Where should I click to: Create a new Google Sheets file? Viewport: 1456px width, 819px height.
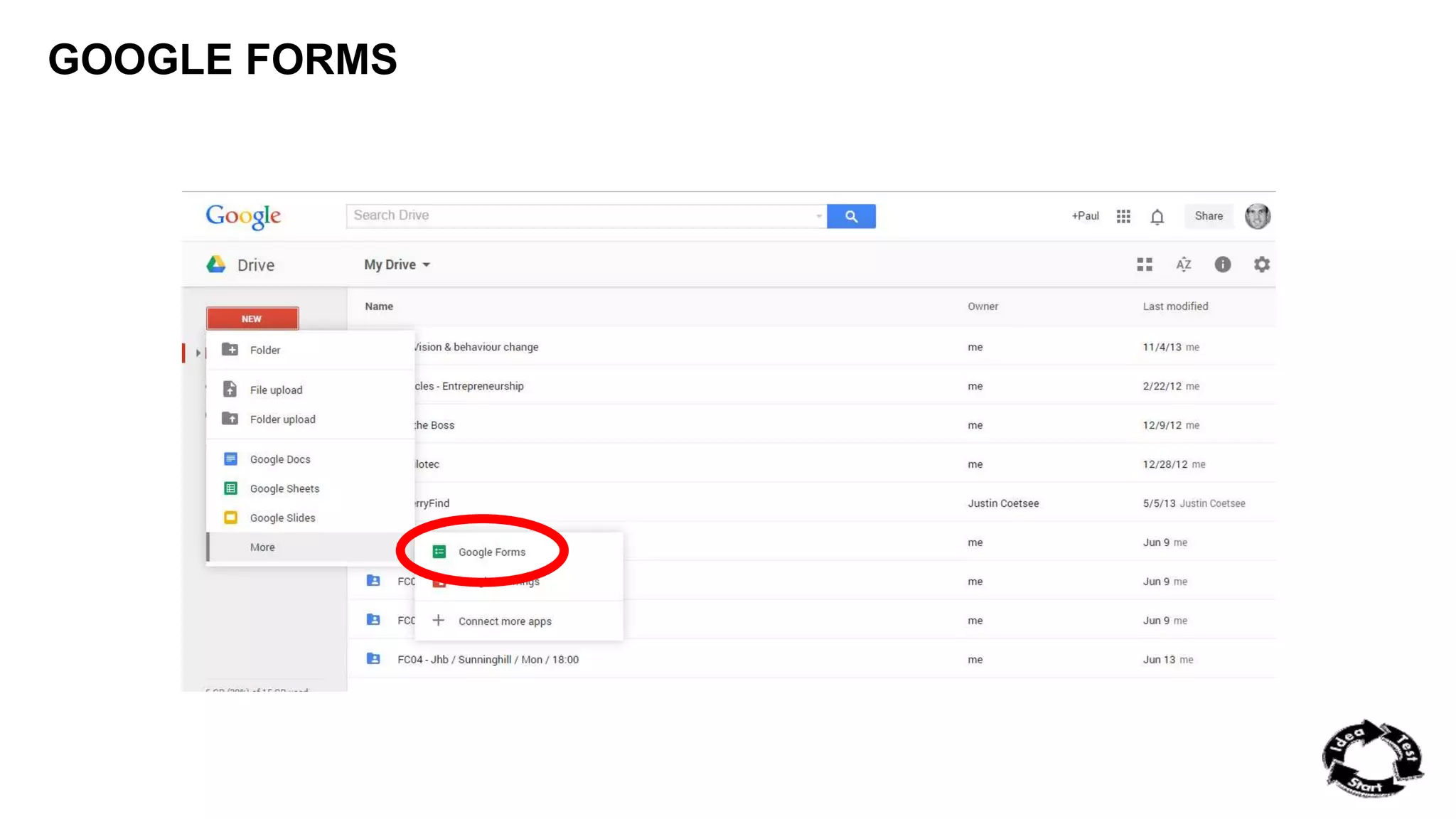pos(310,488)
